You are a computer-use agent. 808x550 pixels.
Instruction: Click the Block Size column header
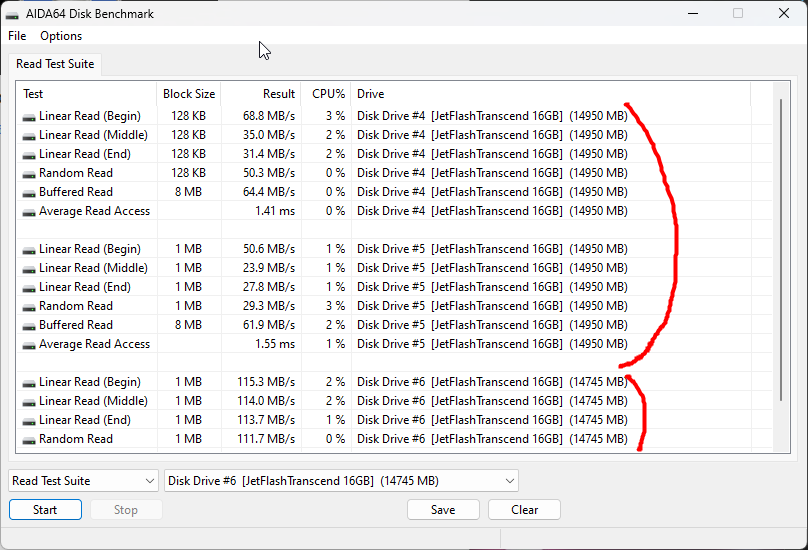189,94
